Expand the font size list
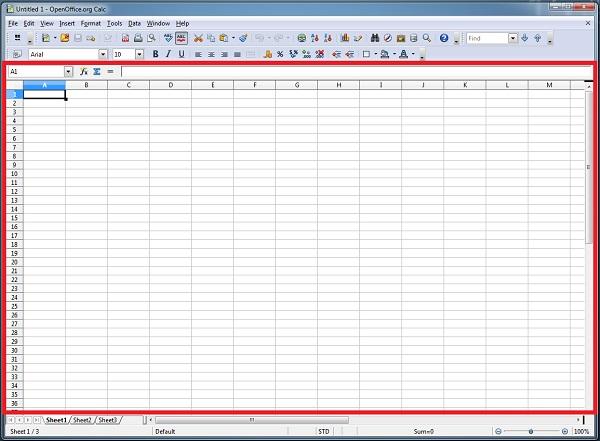Viewport: 600px width, 441px height. pos(139,54)
